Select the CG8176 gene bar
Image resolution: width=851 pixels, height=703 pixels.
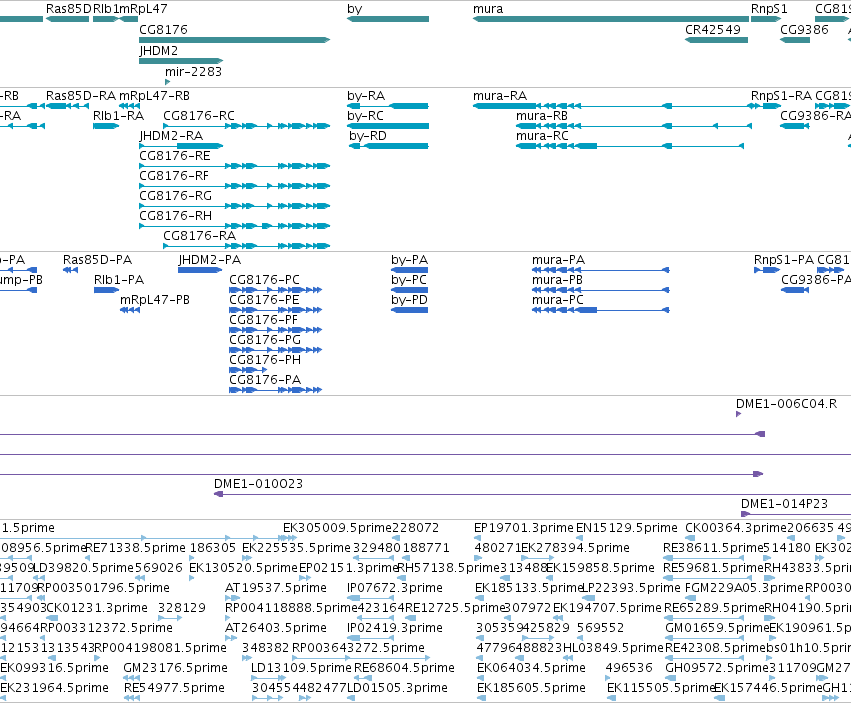(234, 40)
